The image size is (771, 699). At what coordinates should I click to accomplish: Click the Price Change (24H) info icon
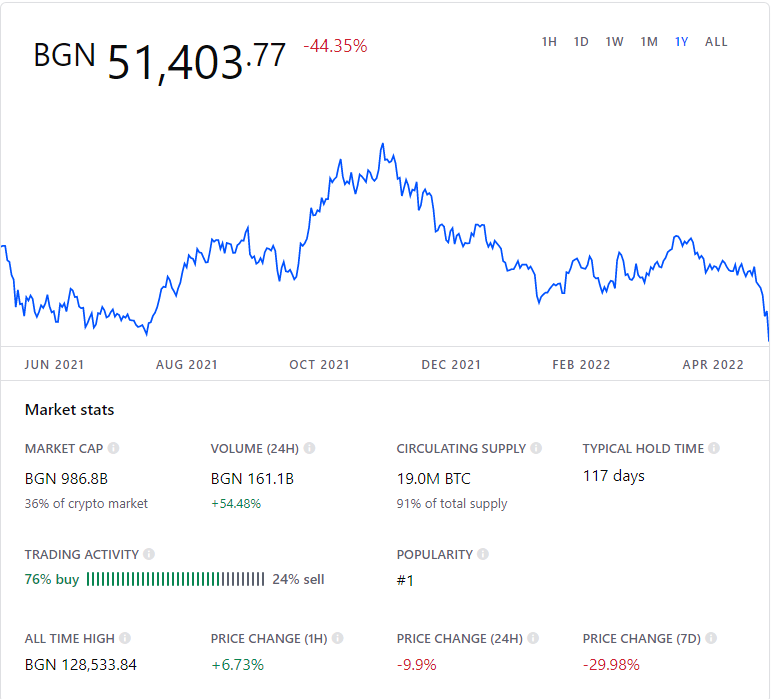click(x=532, y=638)
